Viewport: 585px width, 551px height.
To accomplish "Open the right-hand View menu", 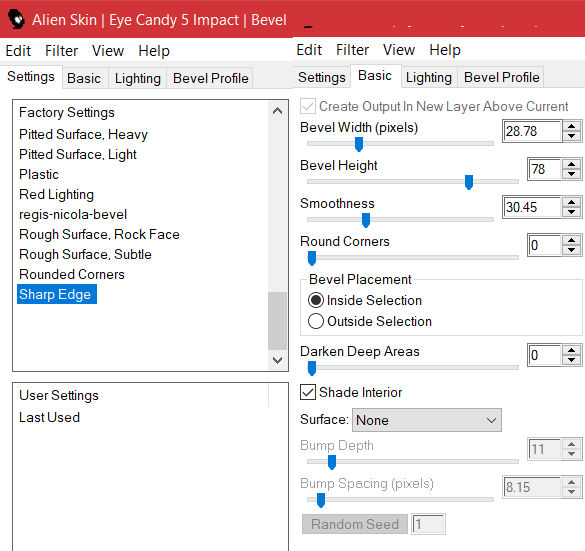I will [x=398, y=50].
